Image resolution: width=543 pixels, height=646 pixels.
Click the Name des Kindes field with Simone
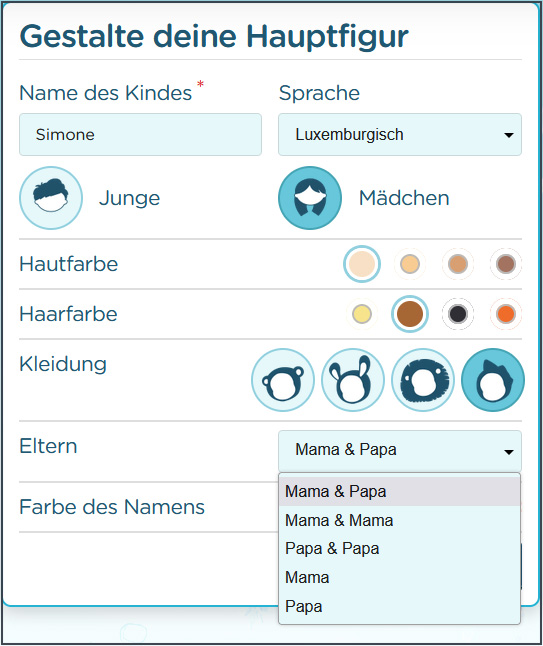point(140,135)
